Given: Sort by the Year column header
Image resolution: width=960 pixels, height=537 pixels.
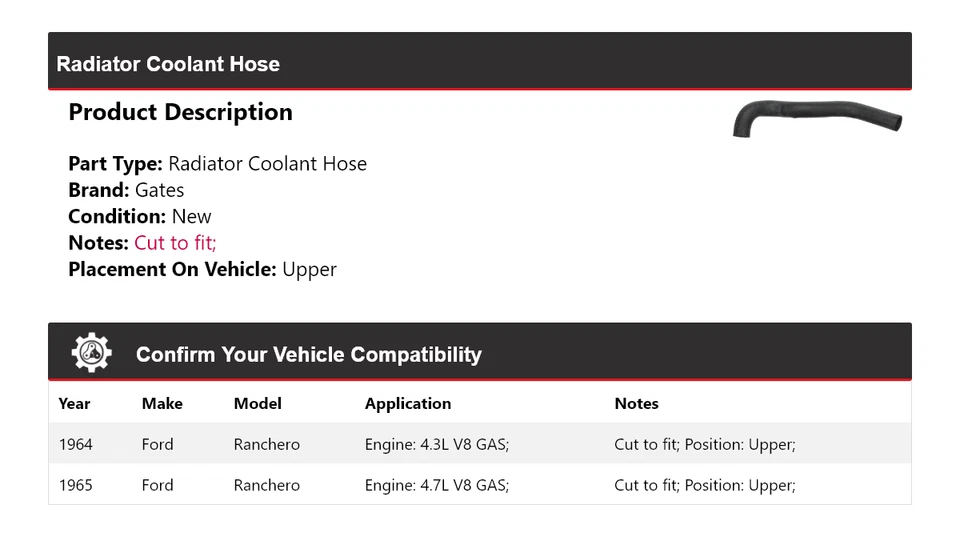Looking at the screenshot, I should tap(74, 404).
